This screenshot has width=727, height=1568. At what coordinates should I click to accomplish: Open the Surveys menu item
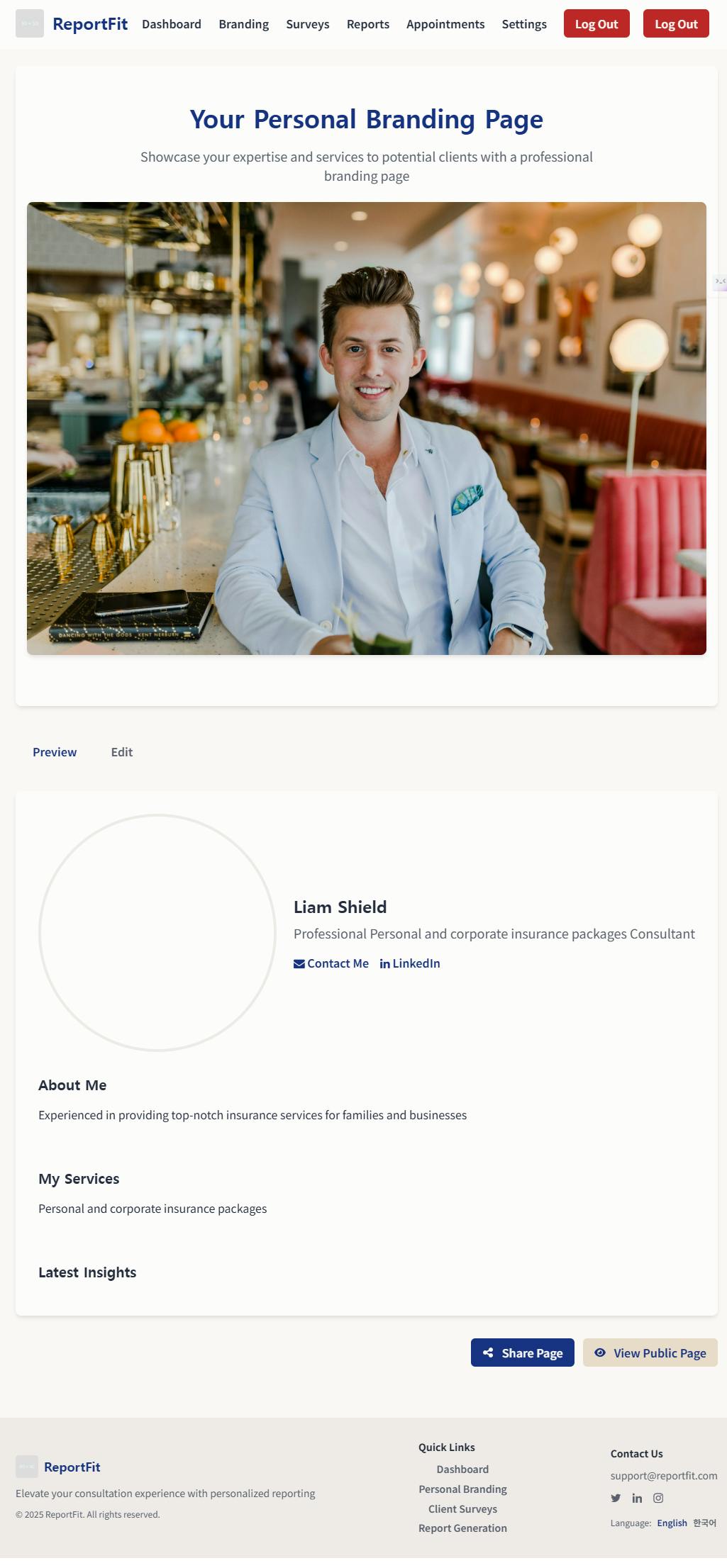(x=308, y=24)
